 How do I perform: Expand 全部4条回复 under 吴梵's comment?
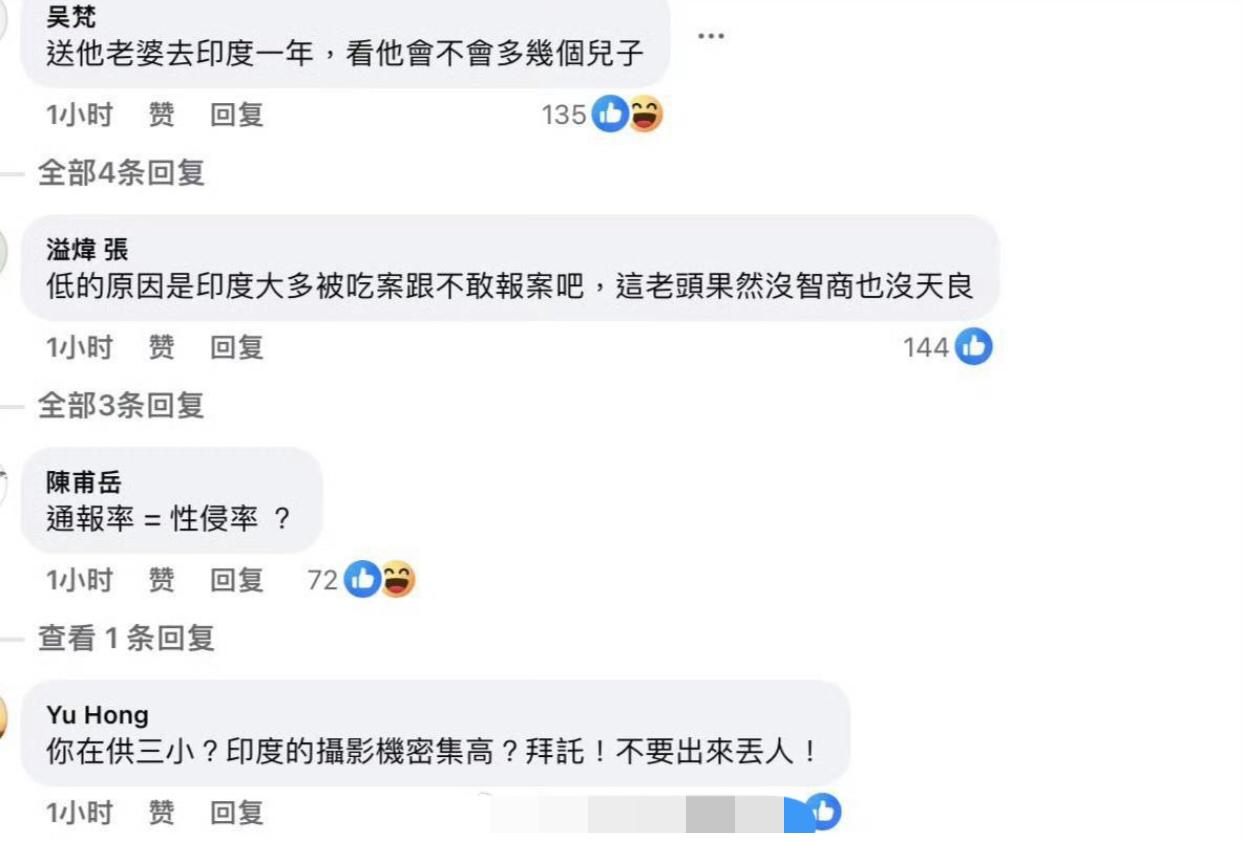click(121, 173)
